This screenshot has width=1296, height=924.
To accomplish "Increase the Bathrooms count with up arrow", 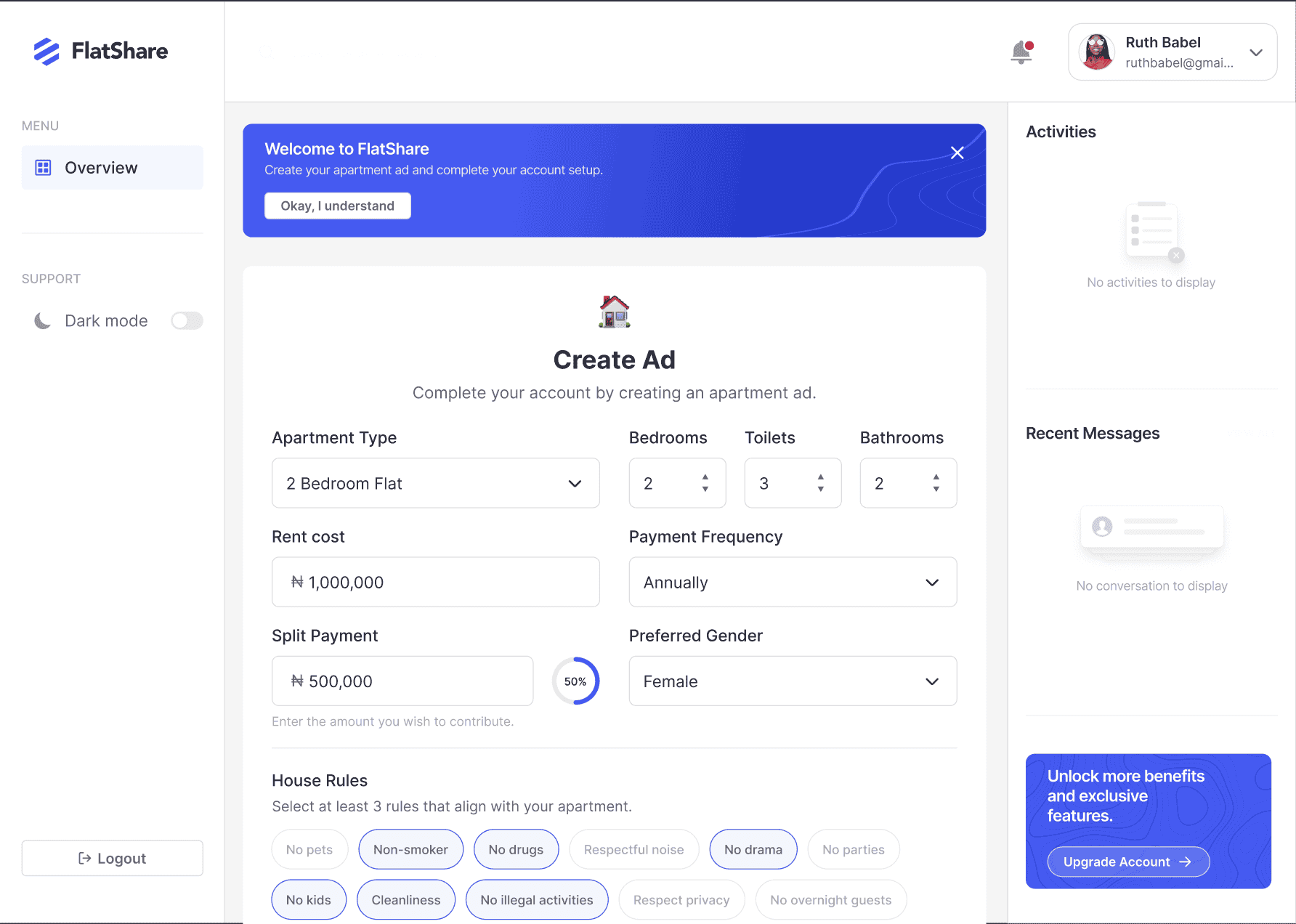I will pyautogui.click(x=936, y=477).
